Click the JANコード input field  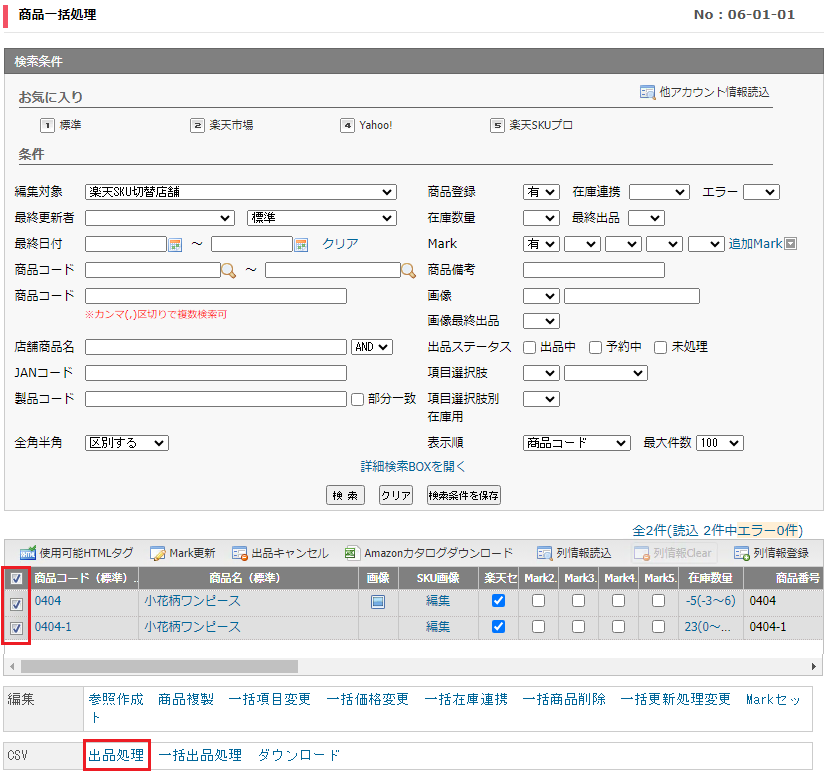[216, 373]
